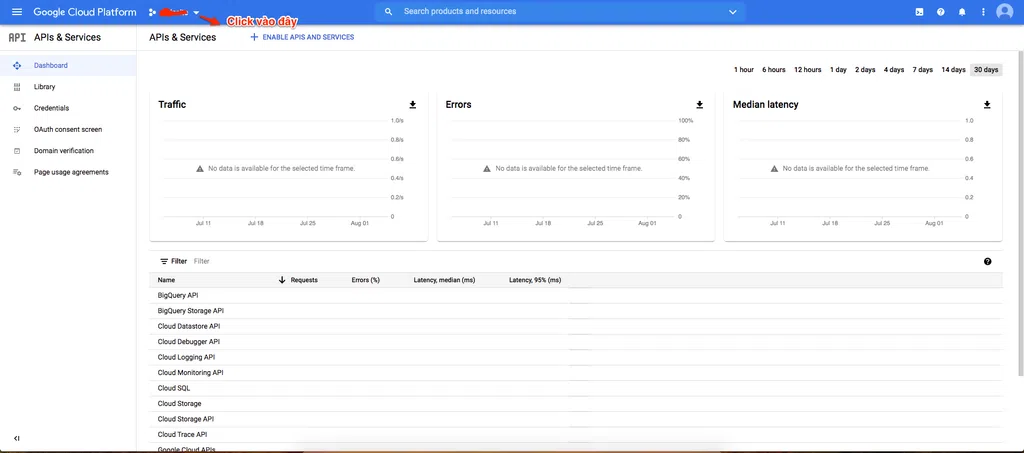Open Cloud Logging API row
Screen dimensions: 1024x453
pyautogui.click(x=575, y=358)
